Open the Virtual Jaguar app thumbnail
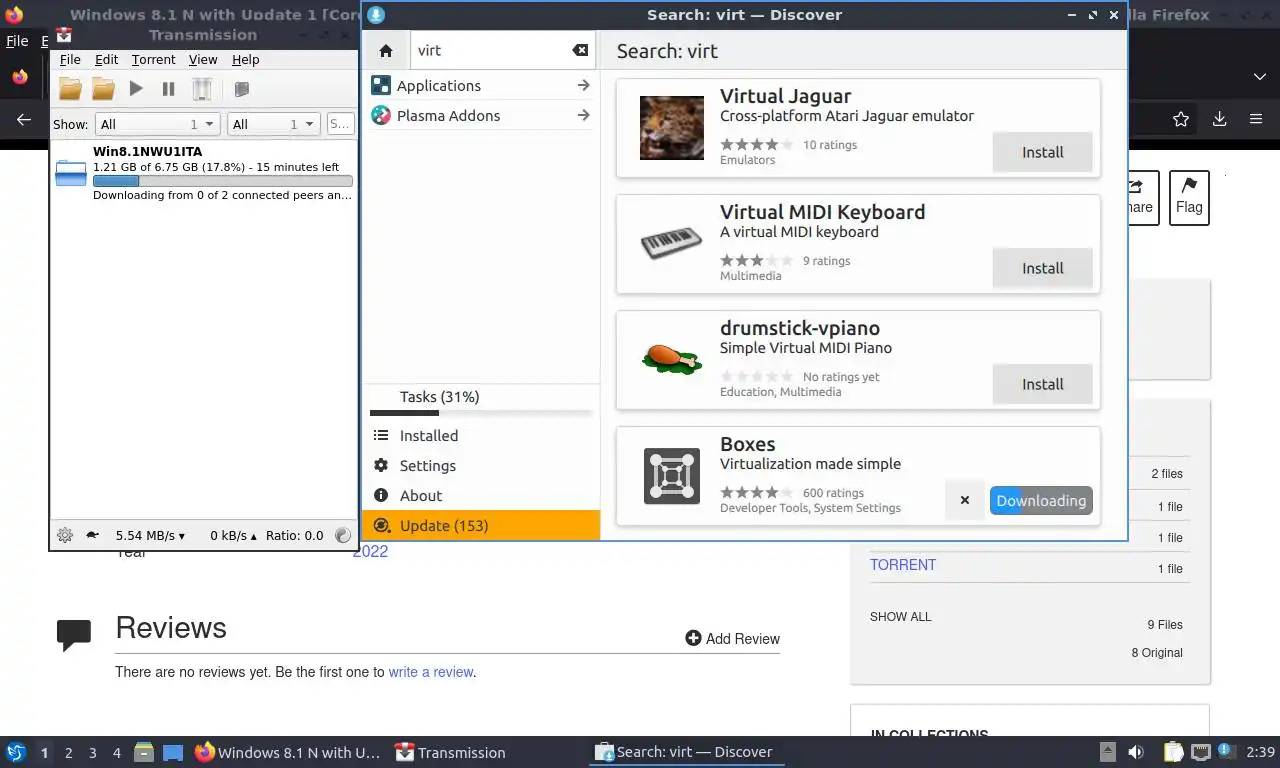 point(672,128)
